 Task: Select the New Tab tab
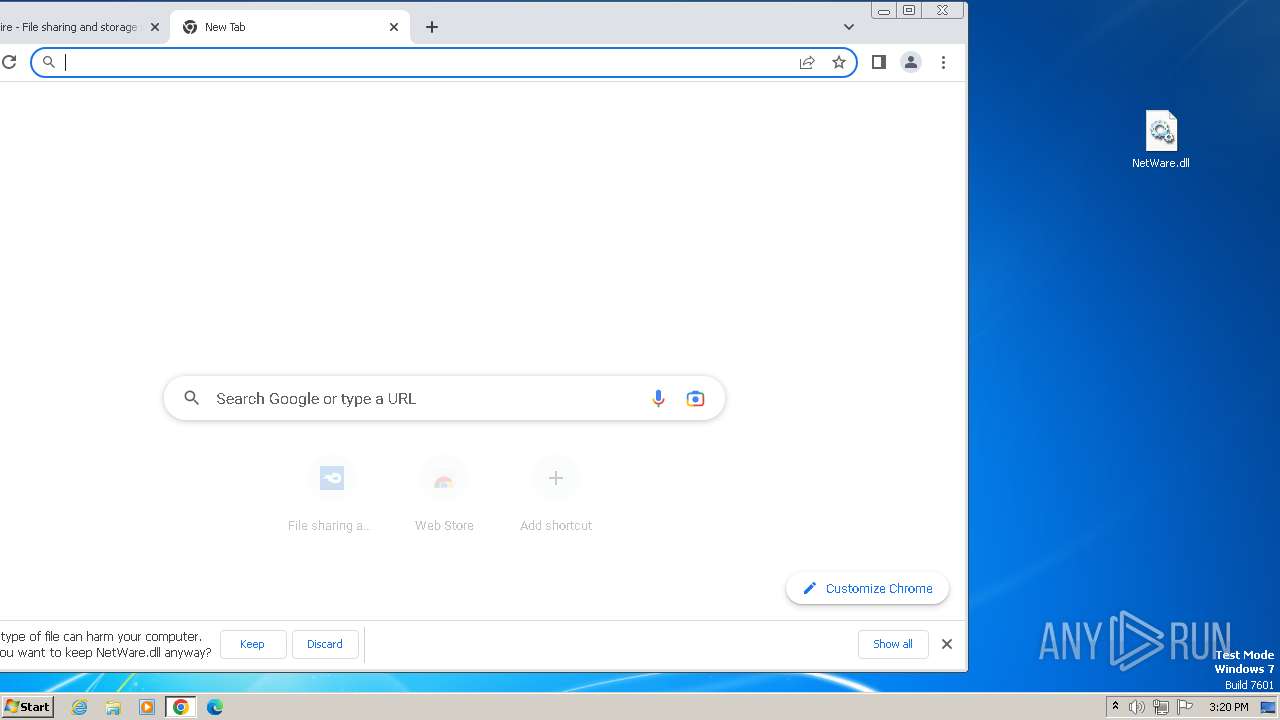[x=290, y=27]
